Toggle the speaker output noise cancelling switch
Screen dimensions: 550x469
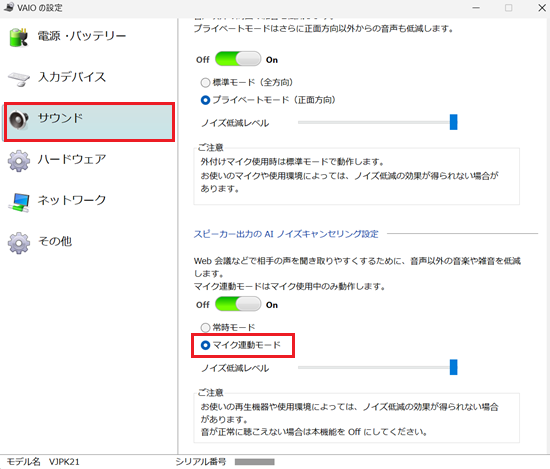point(238,304)
